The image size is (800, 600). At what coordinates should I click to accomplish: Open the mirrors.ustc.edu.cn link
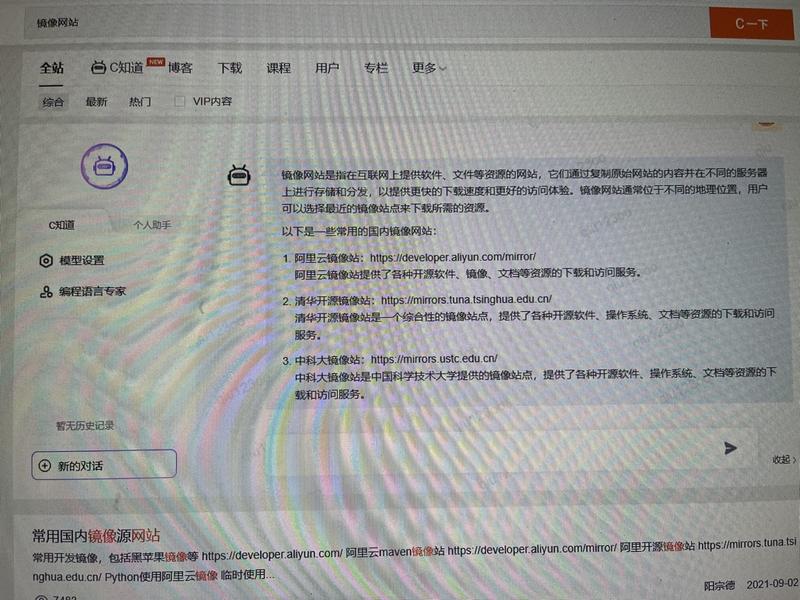pyautogui.click(x=434, y=359)
